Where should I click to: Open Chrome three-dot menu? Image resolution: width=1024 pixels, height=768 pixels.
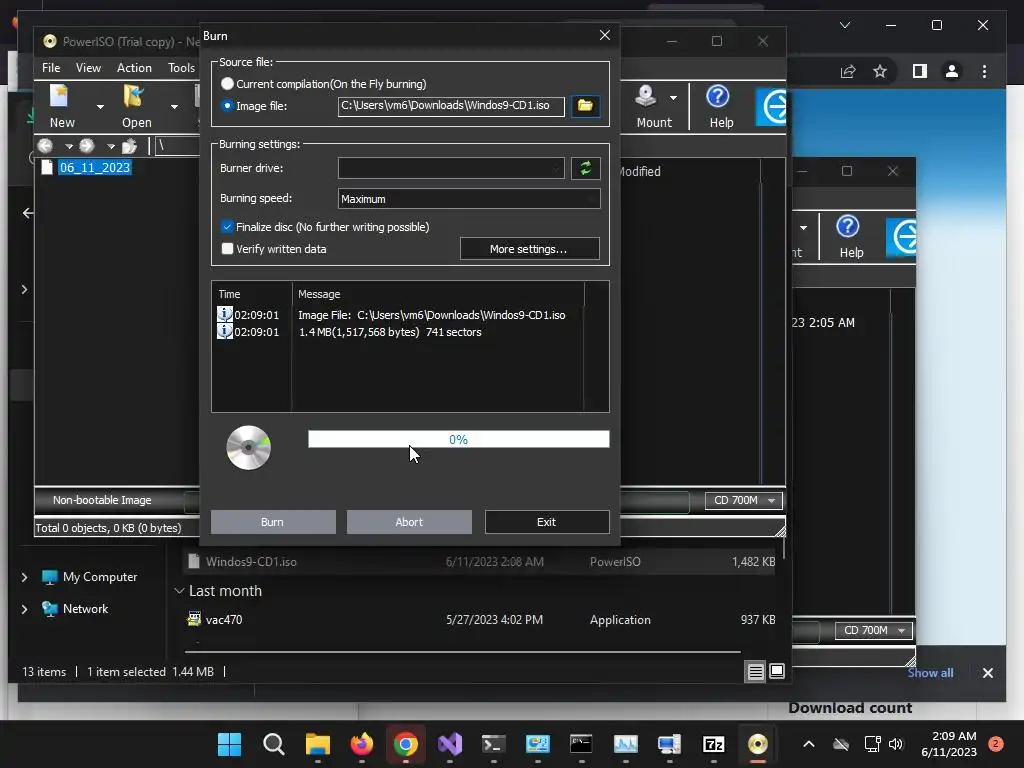pyautogui.click(x=984, y=71)
